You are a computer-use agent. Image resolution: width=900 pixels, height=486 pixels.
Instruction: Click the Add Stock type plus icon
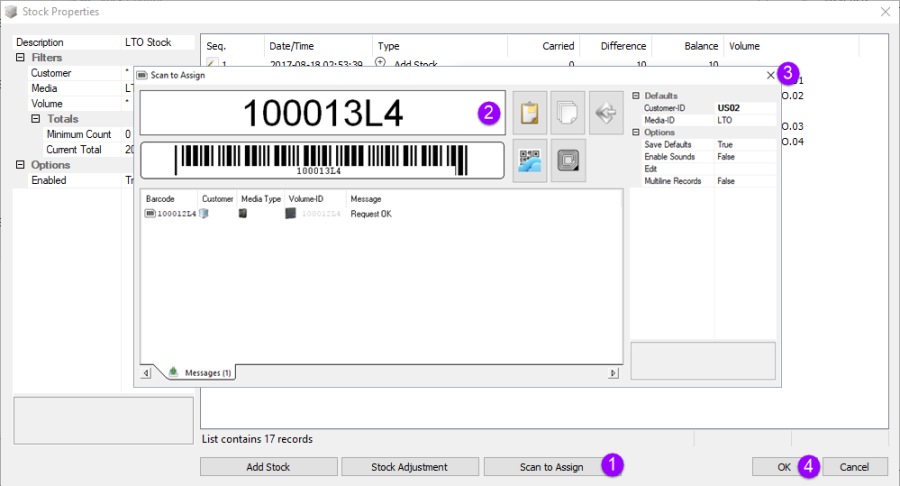pos(380,62)
